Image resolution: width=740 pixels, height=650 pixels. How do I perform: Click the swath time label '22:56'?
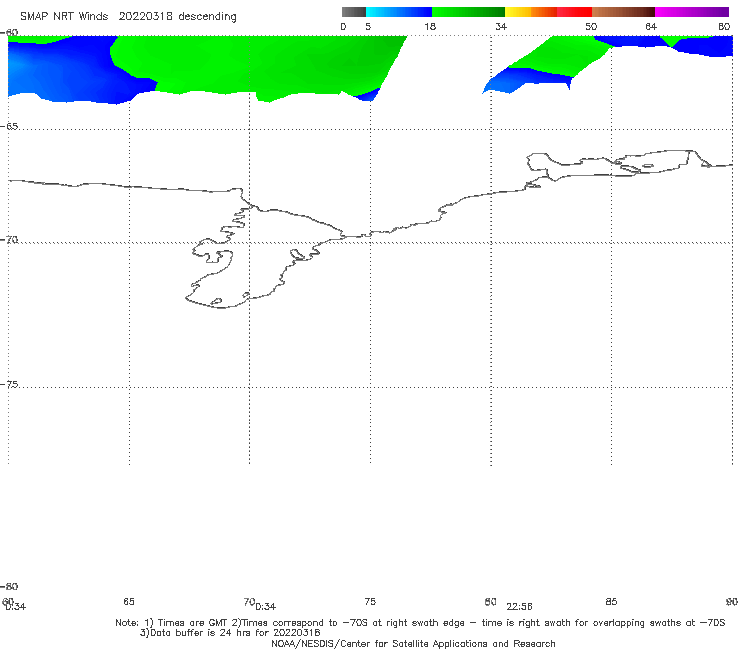point(519,607)
